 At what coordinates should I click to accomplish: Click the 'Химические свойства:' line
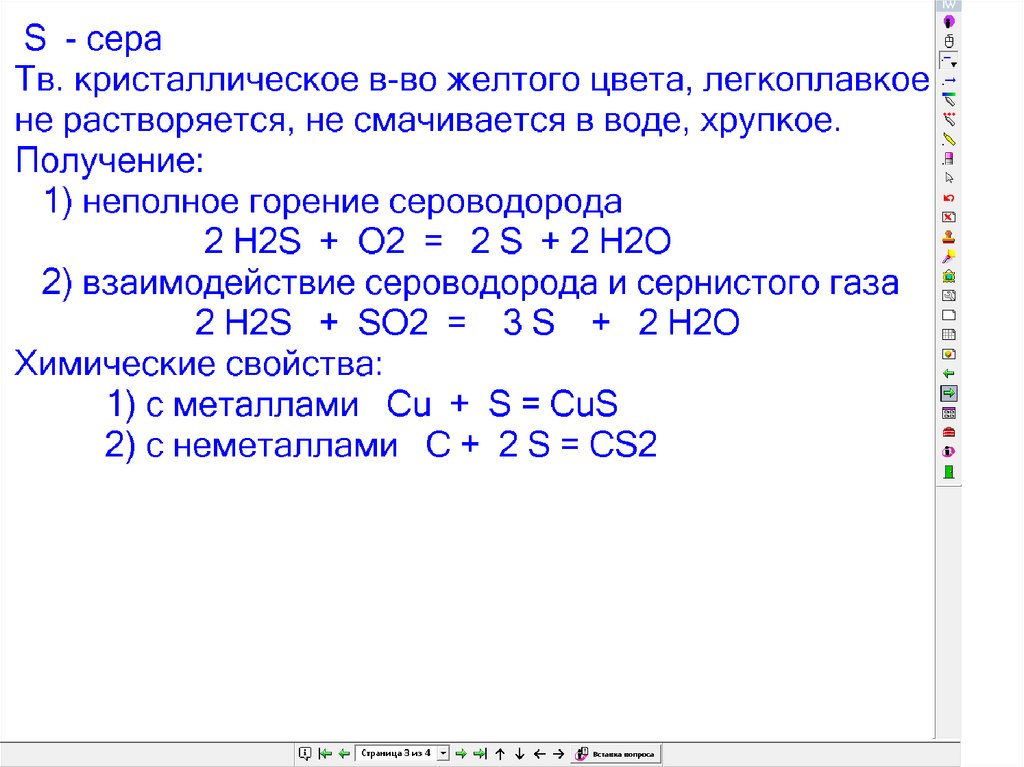click(199, 364)
